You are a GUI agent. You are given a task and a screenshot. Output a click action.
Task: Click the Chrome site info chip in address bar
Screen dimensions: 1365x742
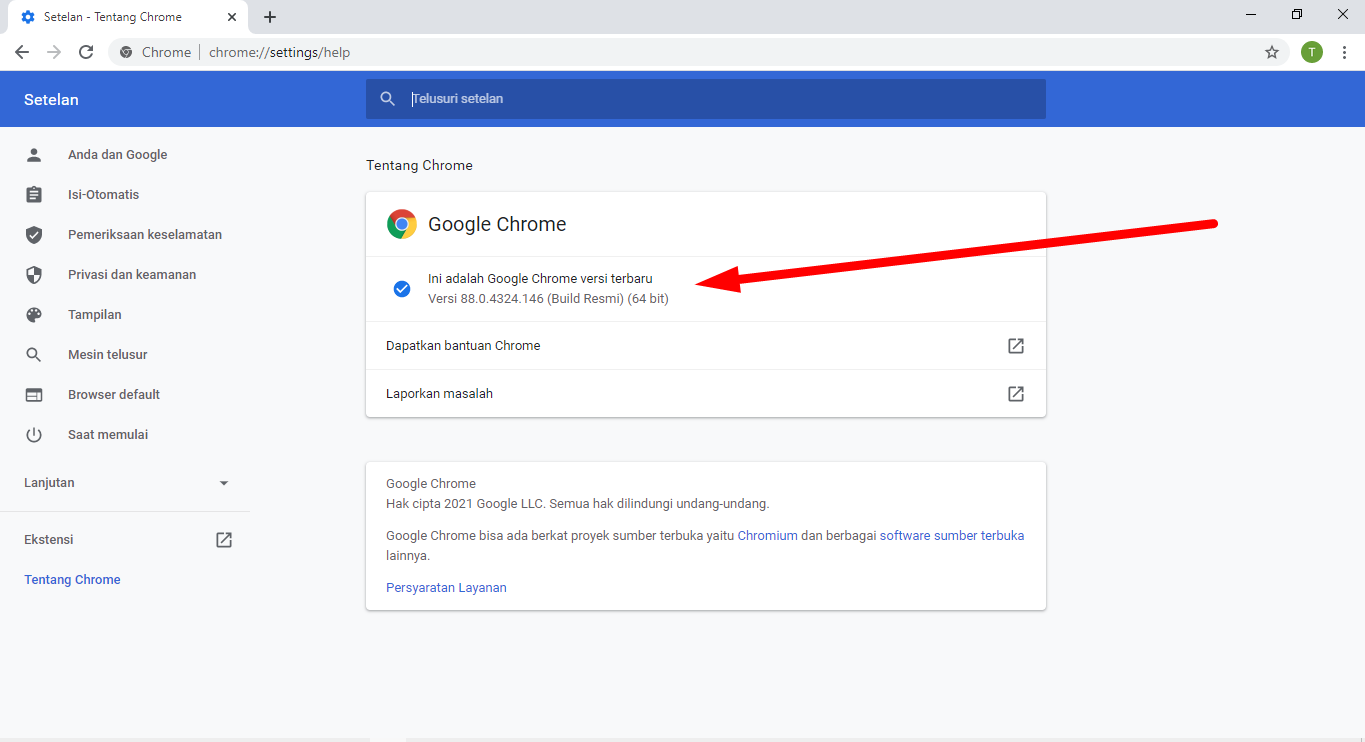click(x=155, y=52)
